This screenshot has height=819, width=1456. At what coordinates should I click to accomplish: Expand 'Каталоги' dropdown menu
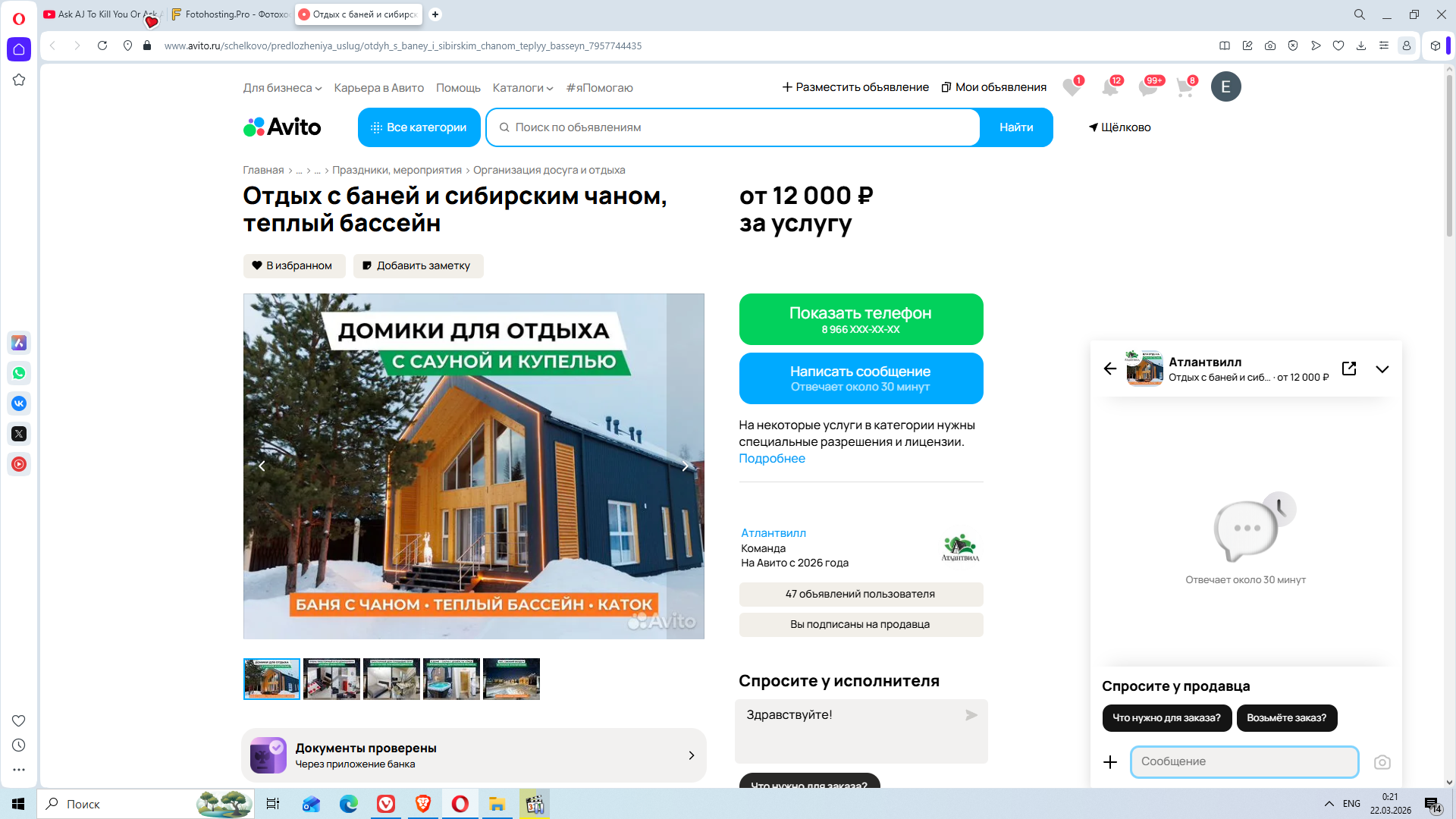pyautogui.click(x=522, y=88)
